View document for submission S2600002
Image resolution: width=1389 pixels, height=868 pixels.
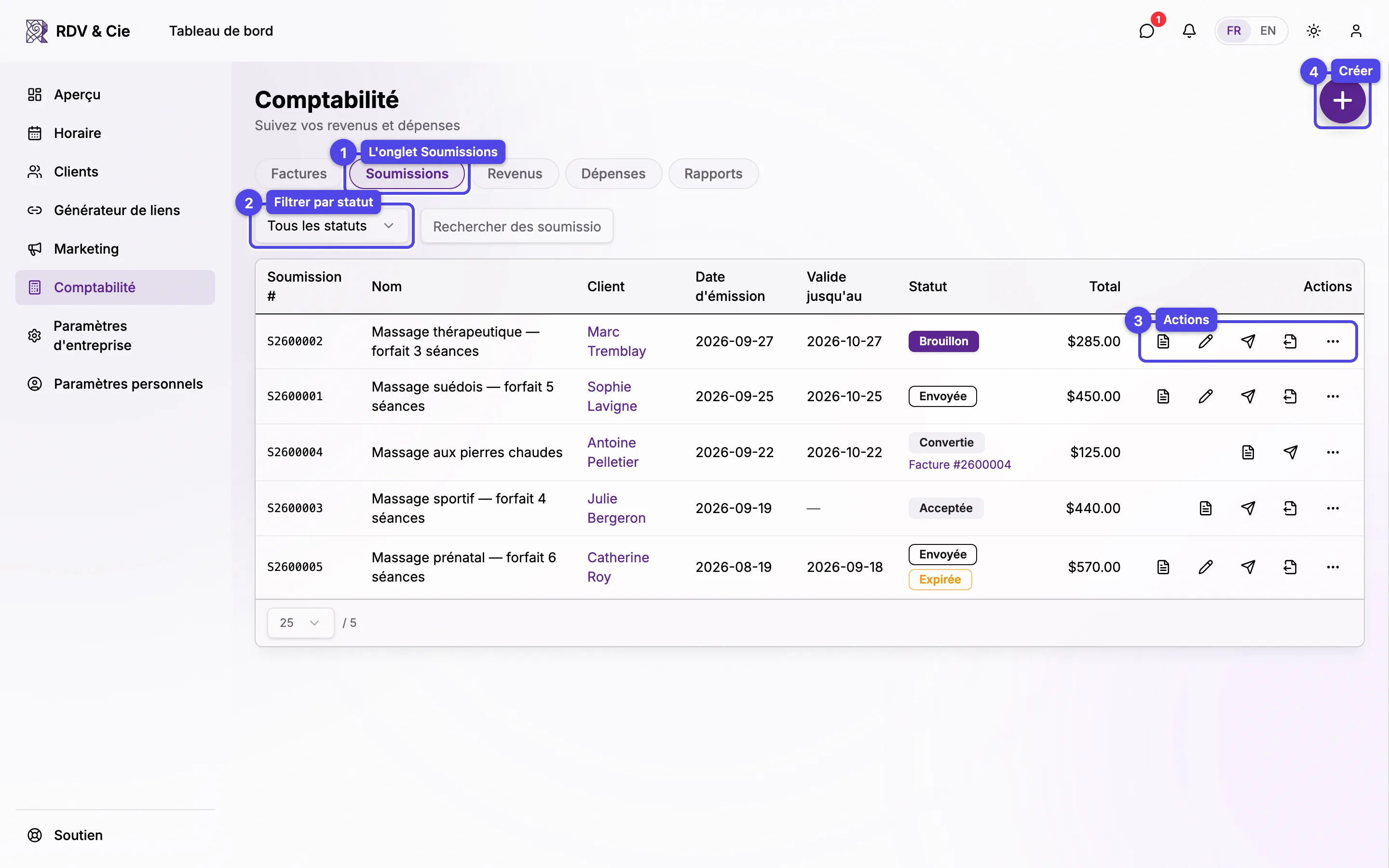pos(1163,341)
